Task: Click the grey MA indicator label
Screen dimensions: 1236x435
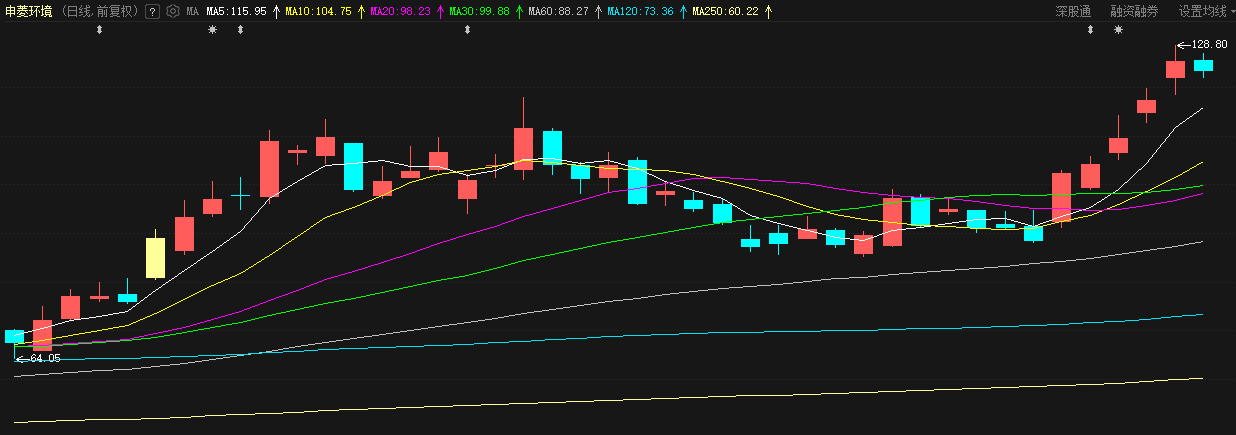Action: pyautogui.click(x=192, y=12)
